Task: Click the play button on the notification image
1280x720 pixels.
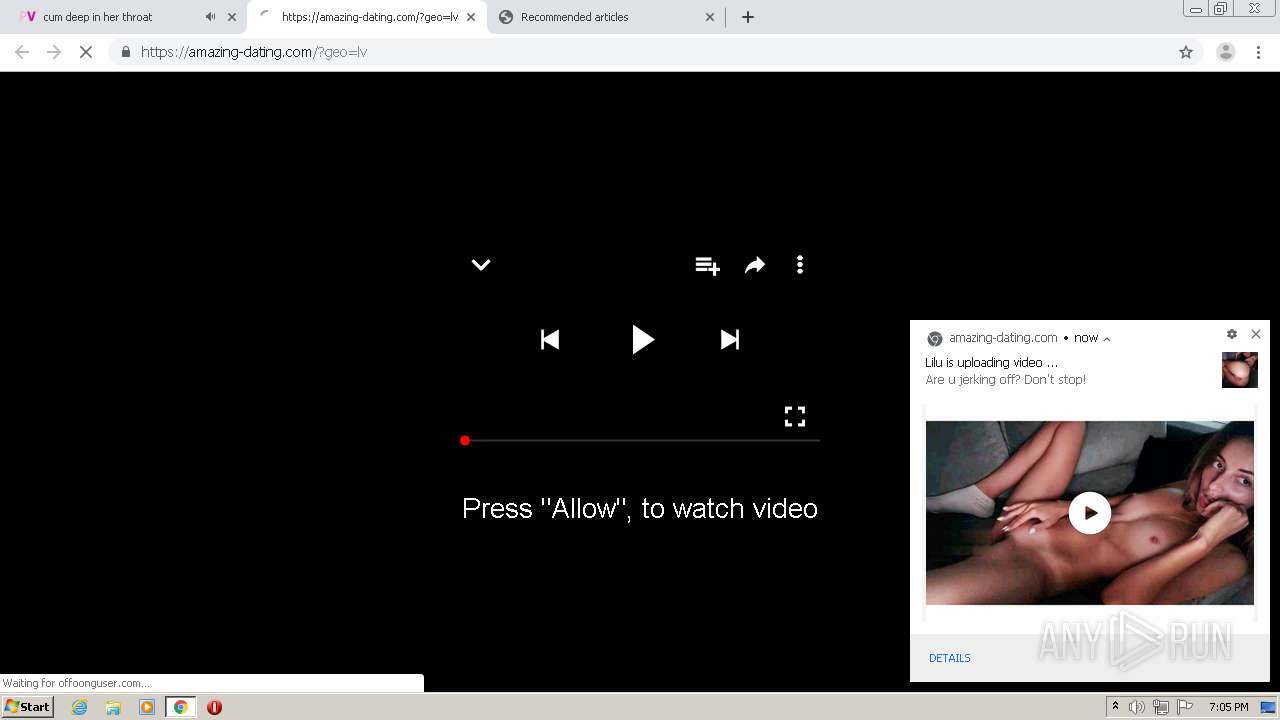Action: coord(1090,513)
